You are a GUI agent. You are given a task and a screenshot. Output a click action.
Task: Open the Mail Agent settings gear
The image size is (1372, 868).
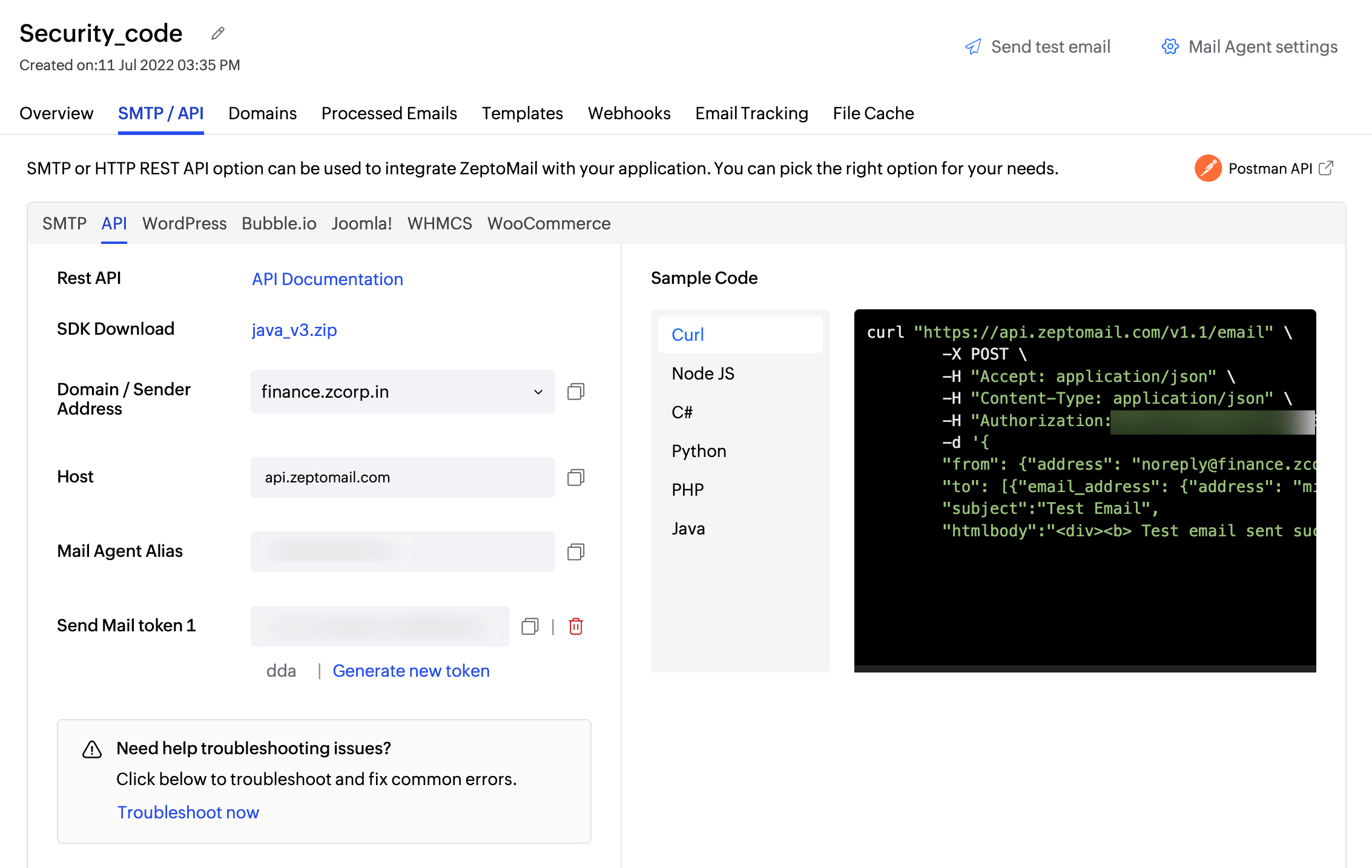click(x=1170, y=47)
